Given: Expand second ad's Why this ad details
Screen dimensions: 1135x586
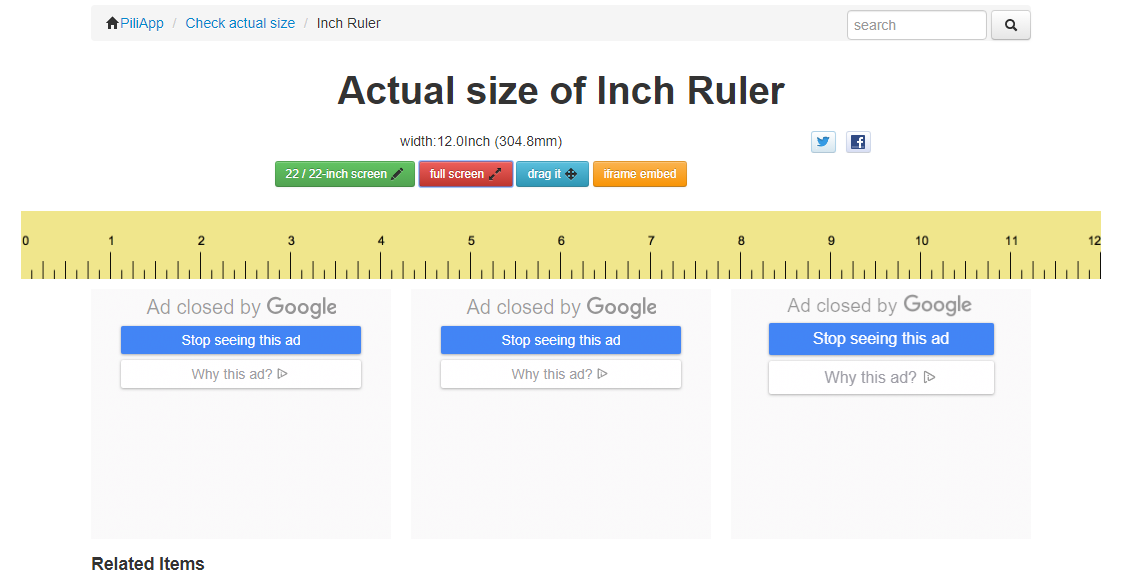Looking at the screenshot, I should (x=560, y=374).
